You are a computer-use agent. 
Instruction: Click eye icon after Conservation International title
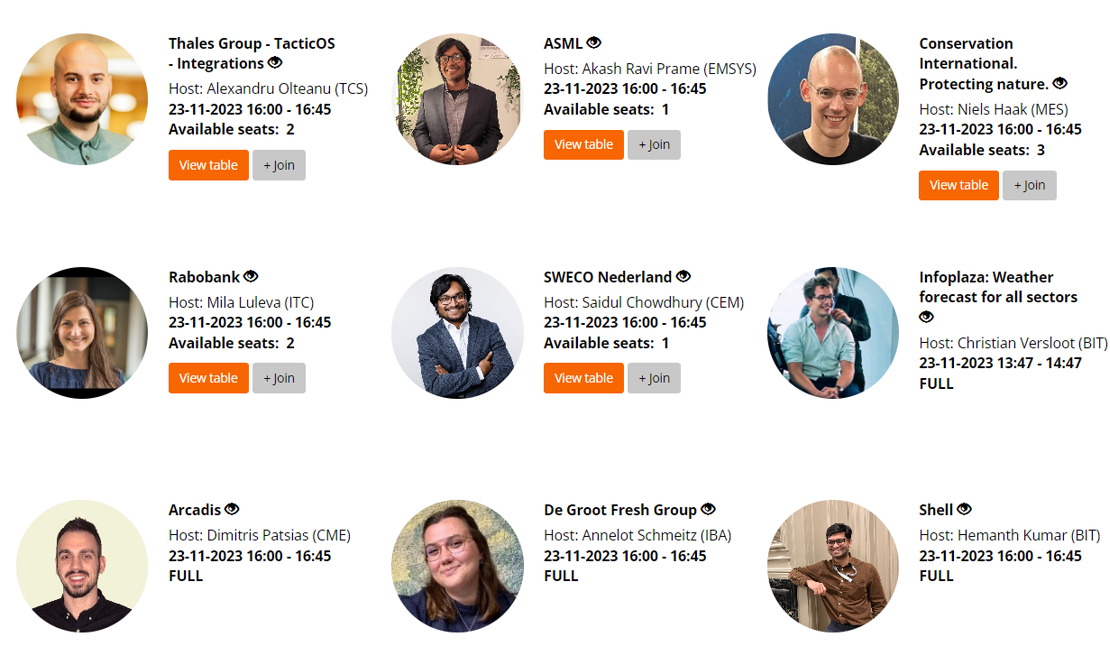click(x=1060, y=83)
